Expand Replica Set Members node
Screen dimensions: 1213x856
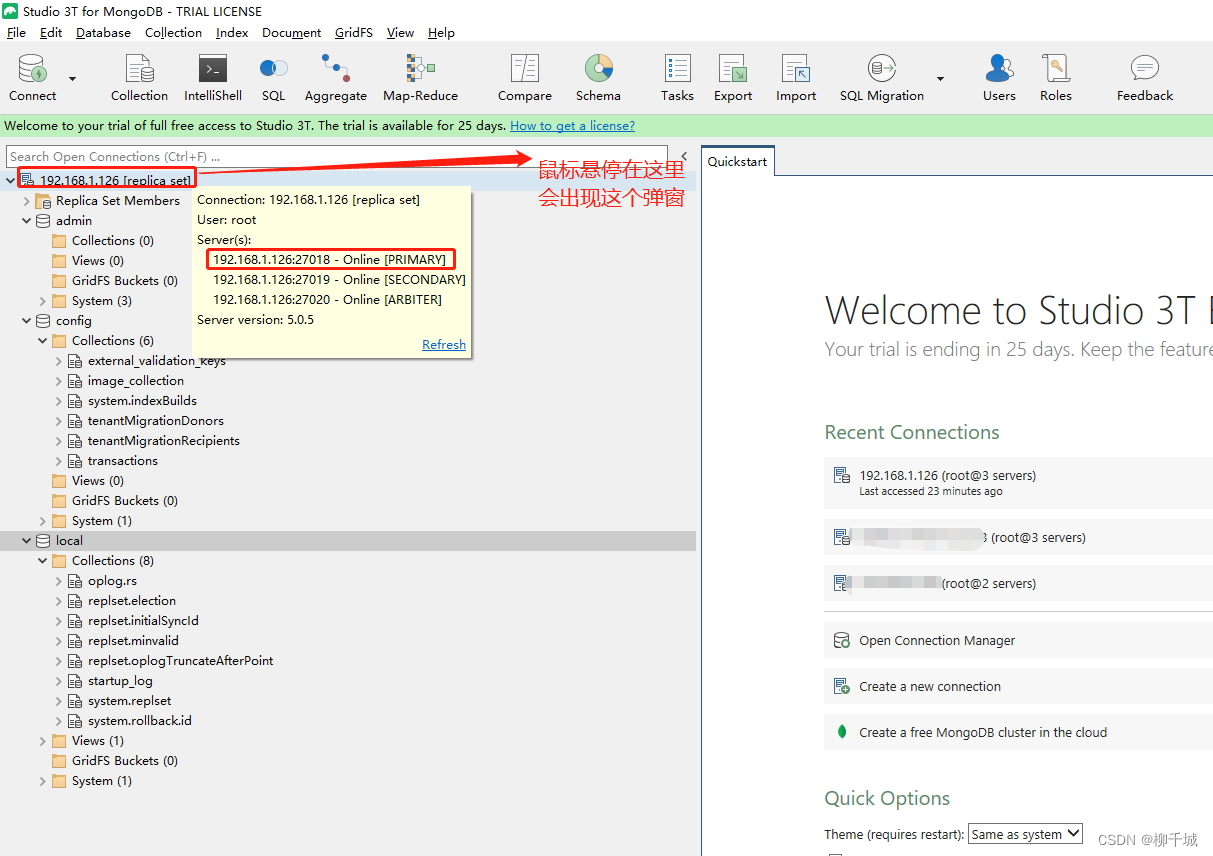(x=27, y=200)
